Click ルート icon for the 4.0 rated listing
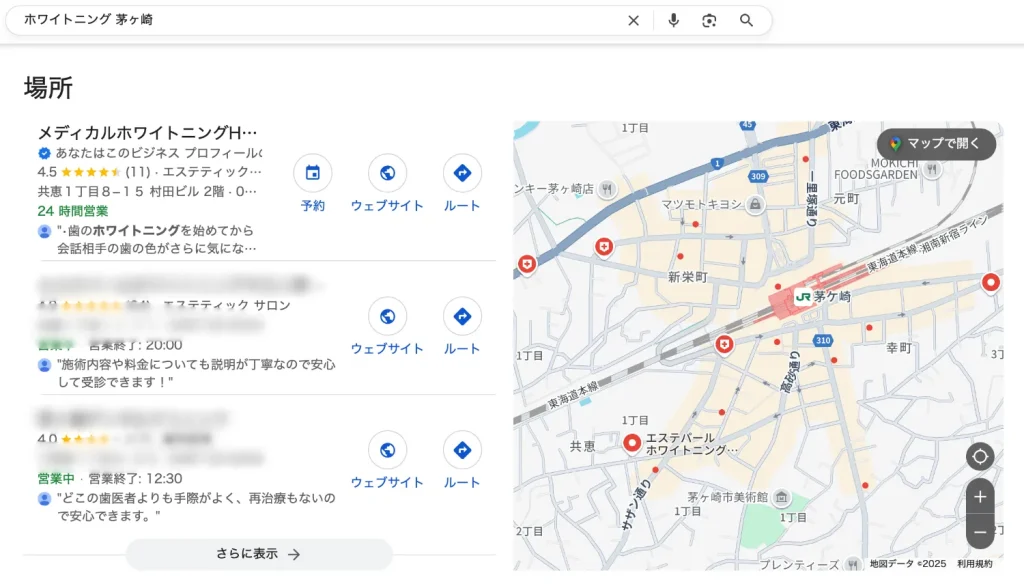Viewport: 1024px width, 584px height. point(462,450)
